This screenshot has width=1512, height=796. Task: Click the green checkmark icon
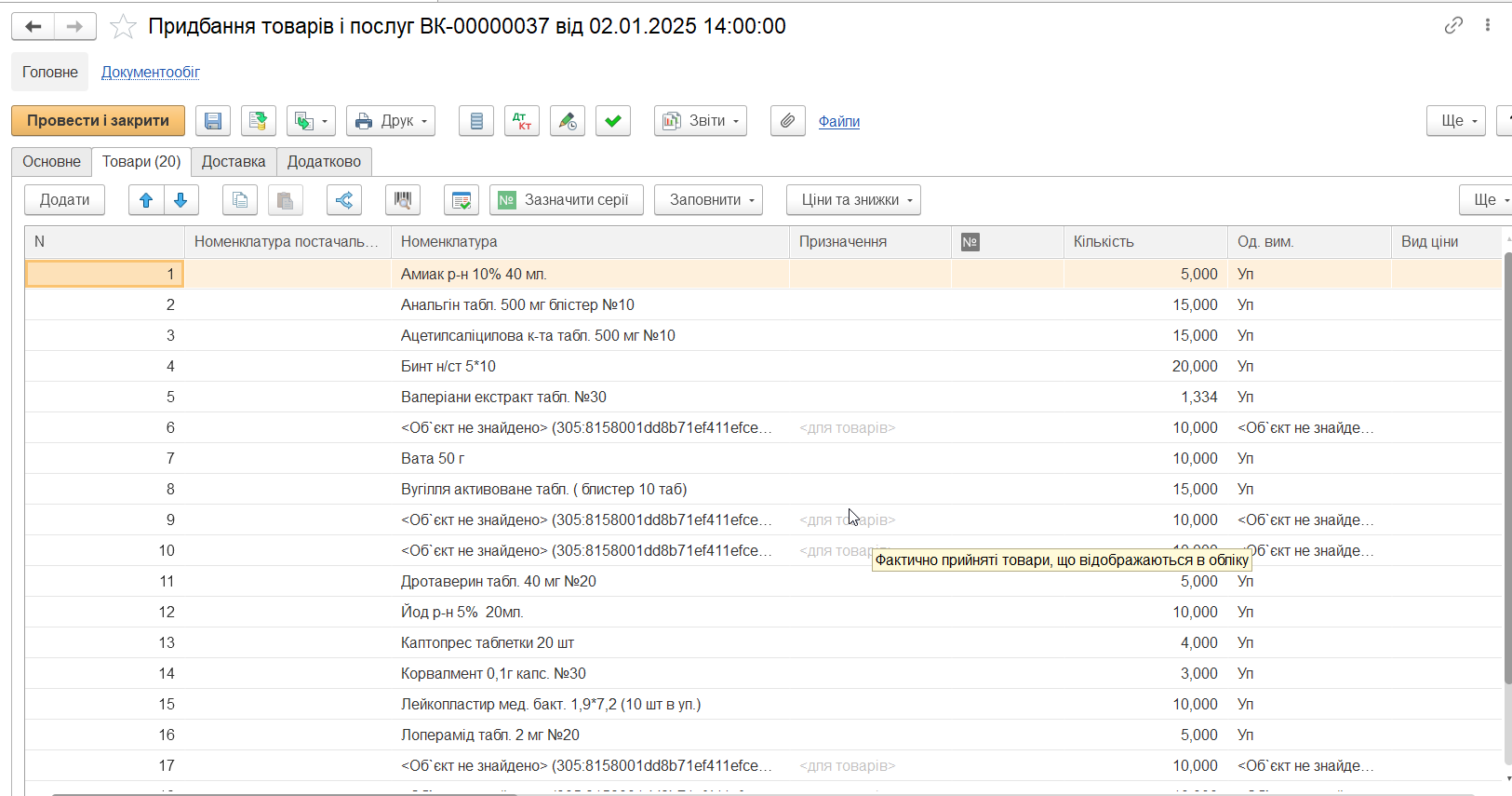(613, 121)
